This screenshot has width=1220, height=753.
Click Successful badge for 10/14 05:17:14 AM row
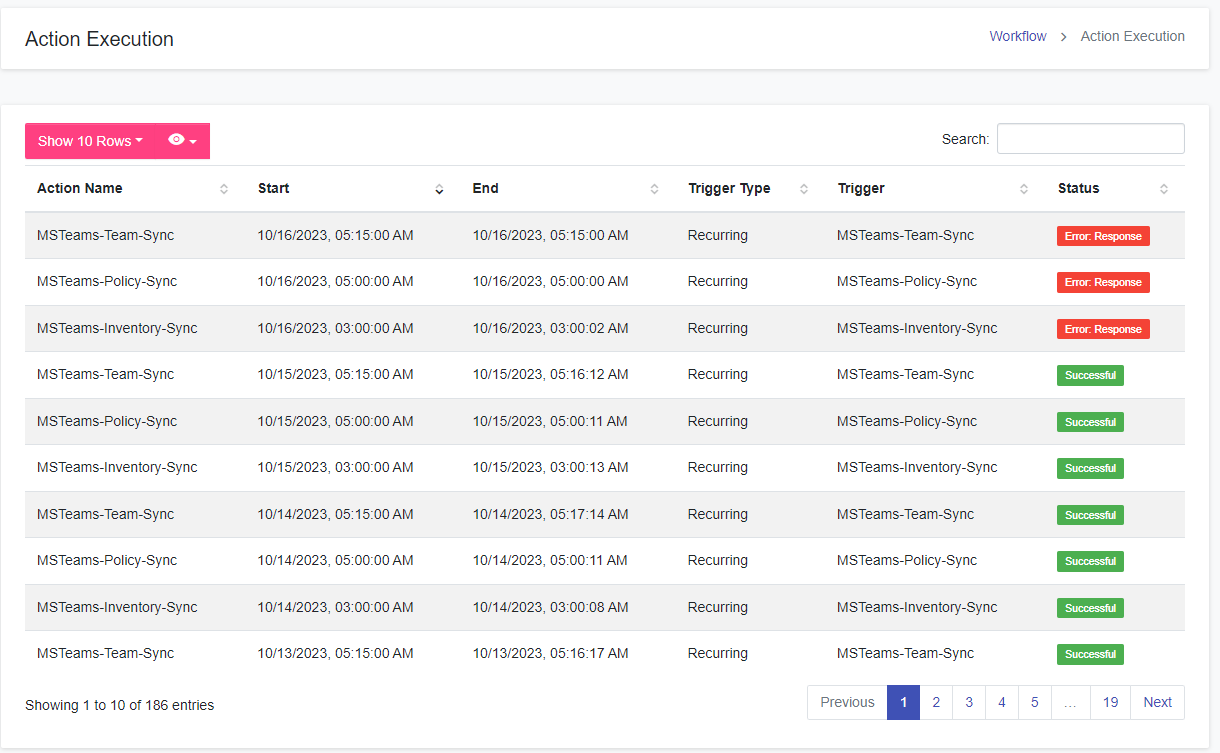(1090, 515)
